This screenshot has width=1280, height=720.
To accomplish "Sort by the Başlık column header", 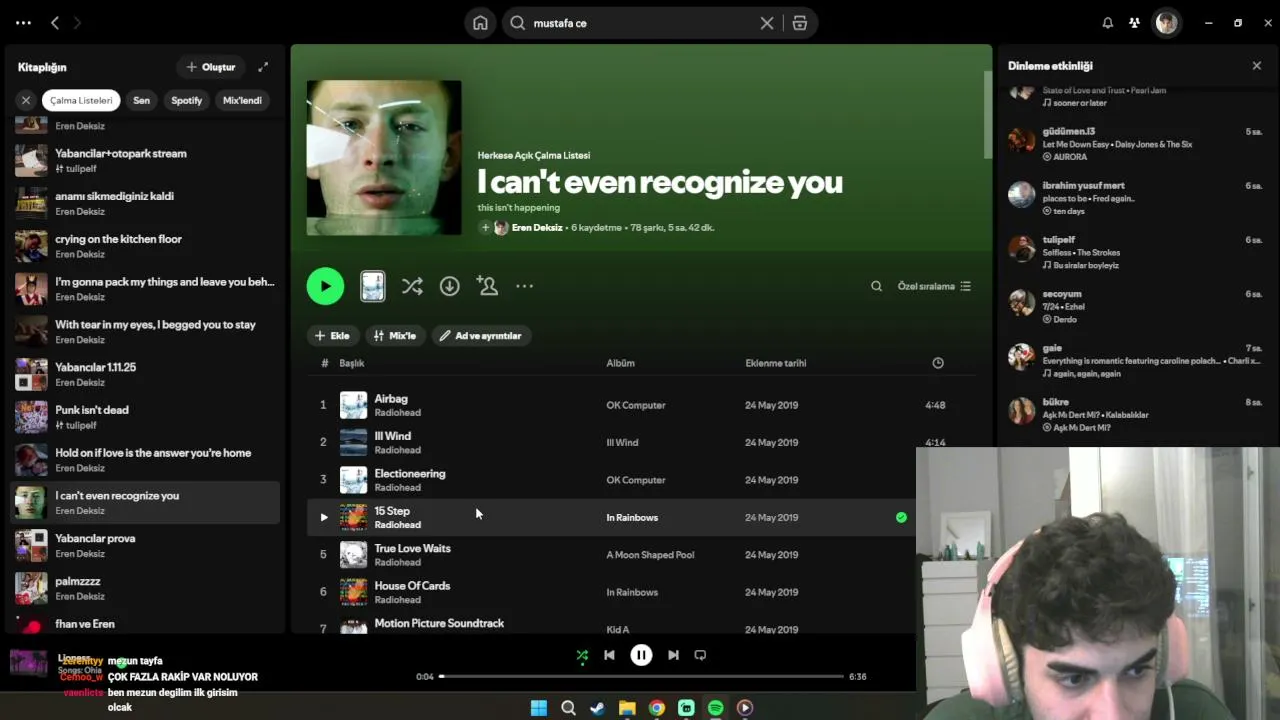I will (352, 363).
